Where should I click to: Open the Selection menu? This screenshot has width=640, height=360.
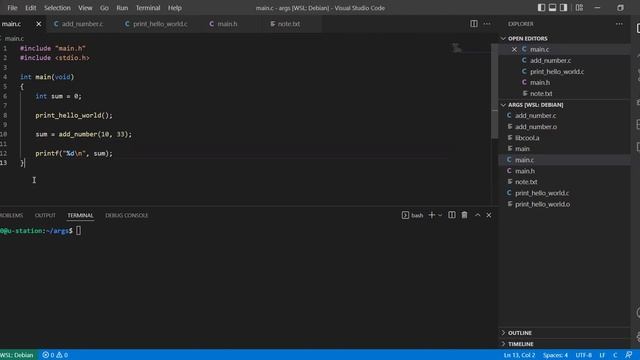click(x=57, y=8)
